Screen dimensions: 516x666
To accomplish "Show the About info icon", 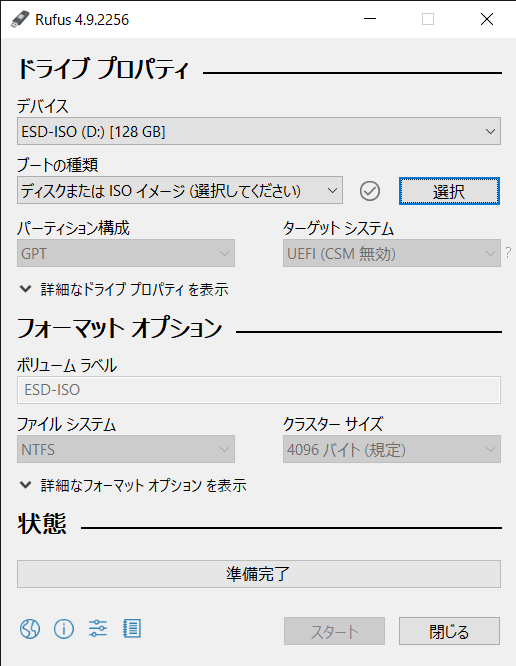I will tap(64, 629).
